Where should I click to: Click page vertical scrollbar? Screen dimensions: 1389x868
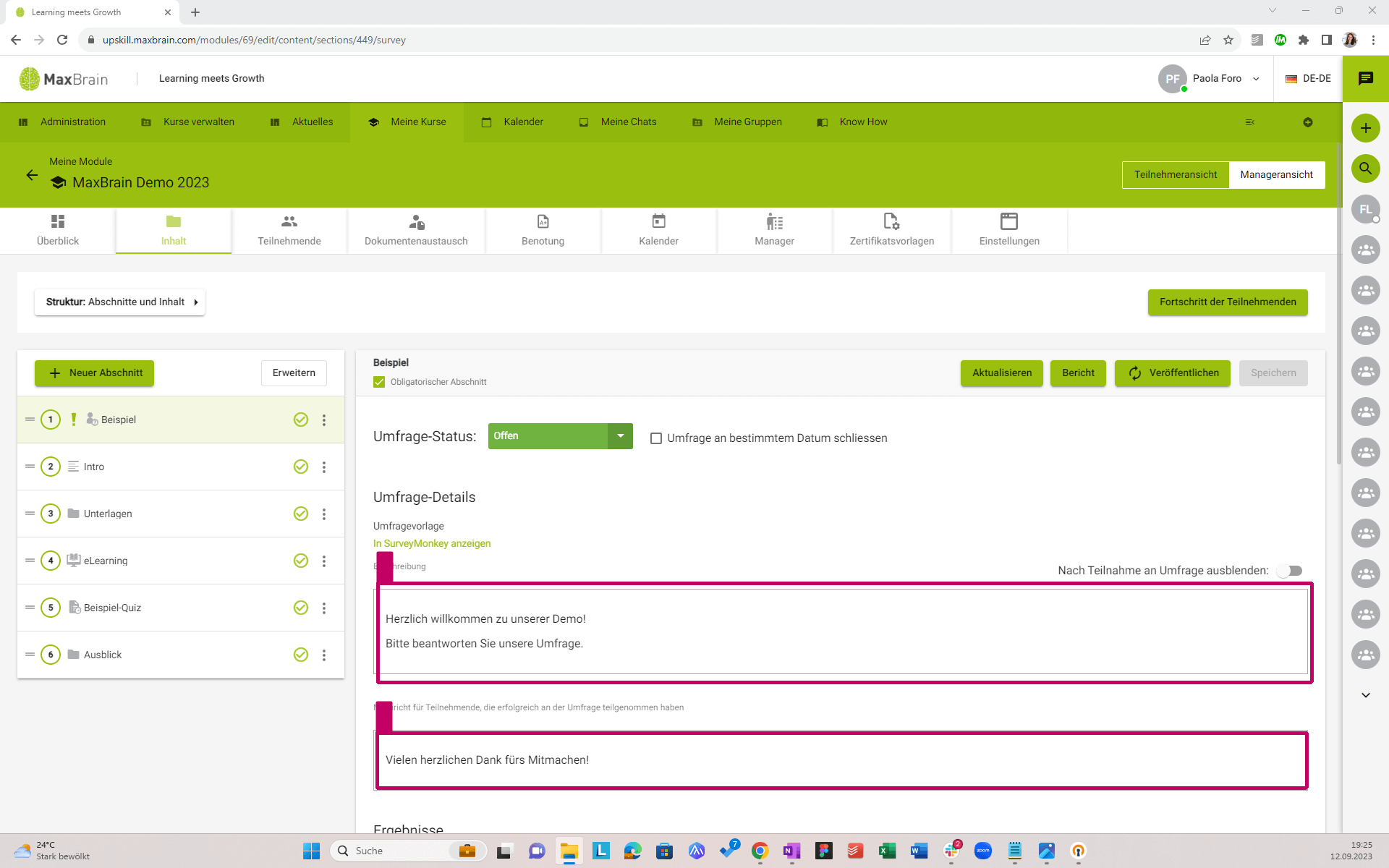[1338, 304]
